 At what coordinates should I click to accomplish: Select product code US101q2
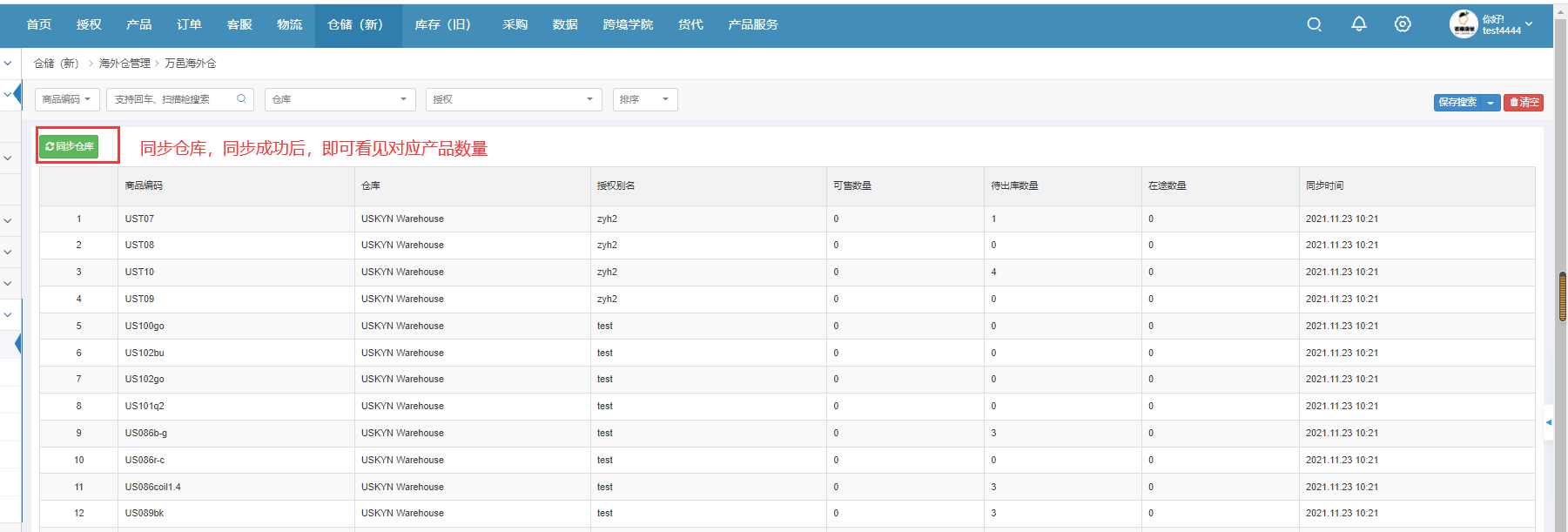click(x=145, y=406)
